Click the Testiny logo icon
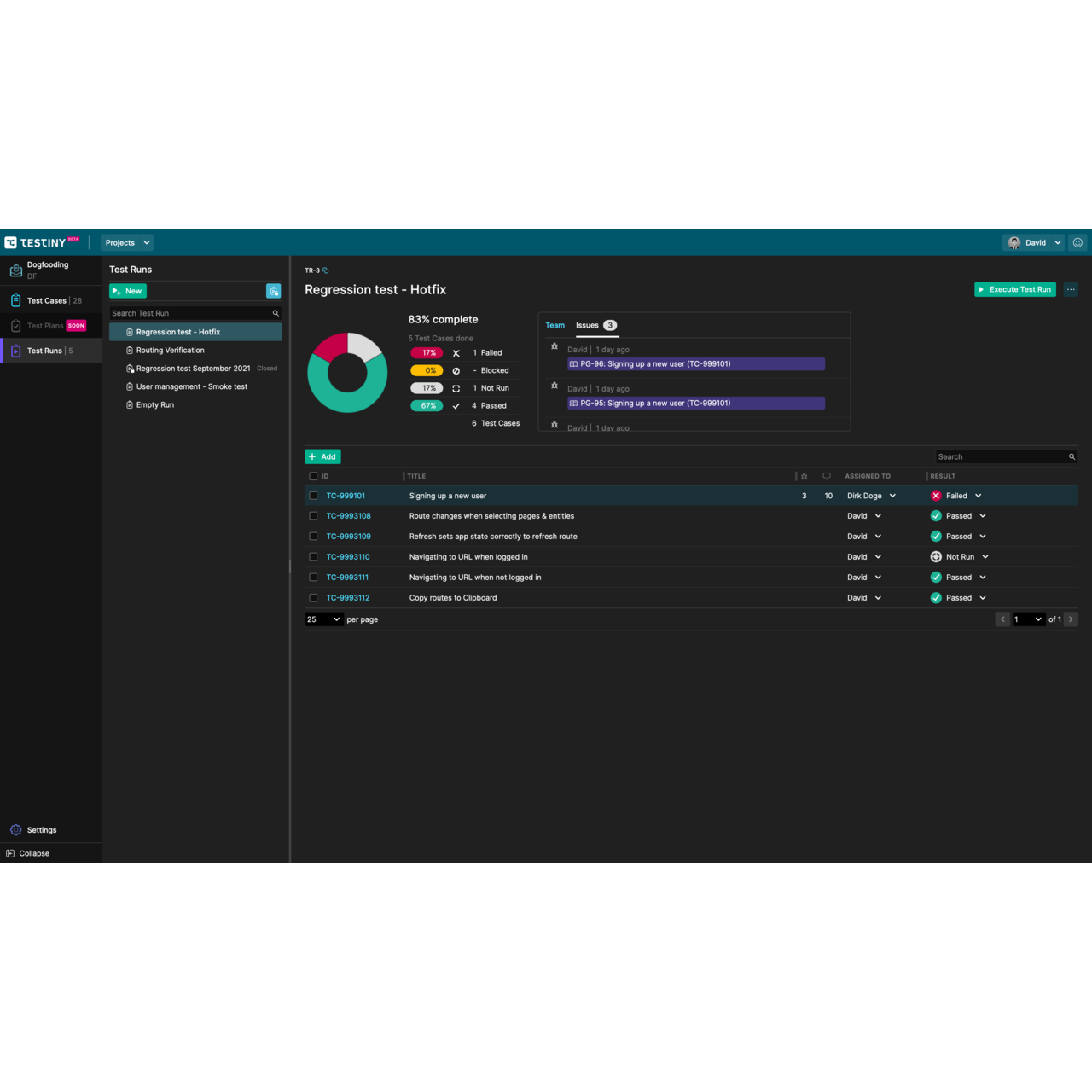 tap(11, 243)
